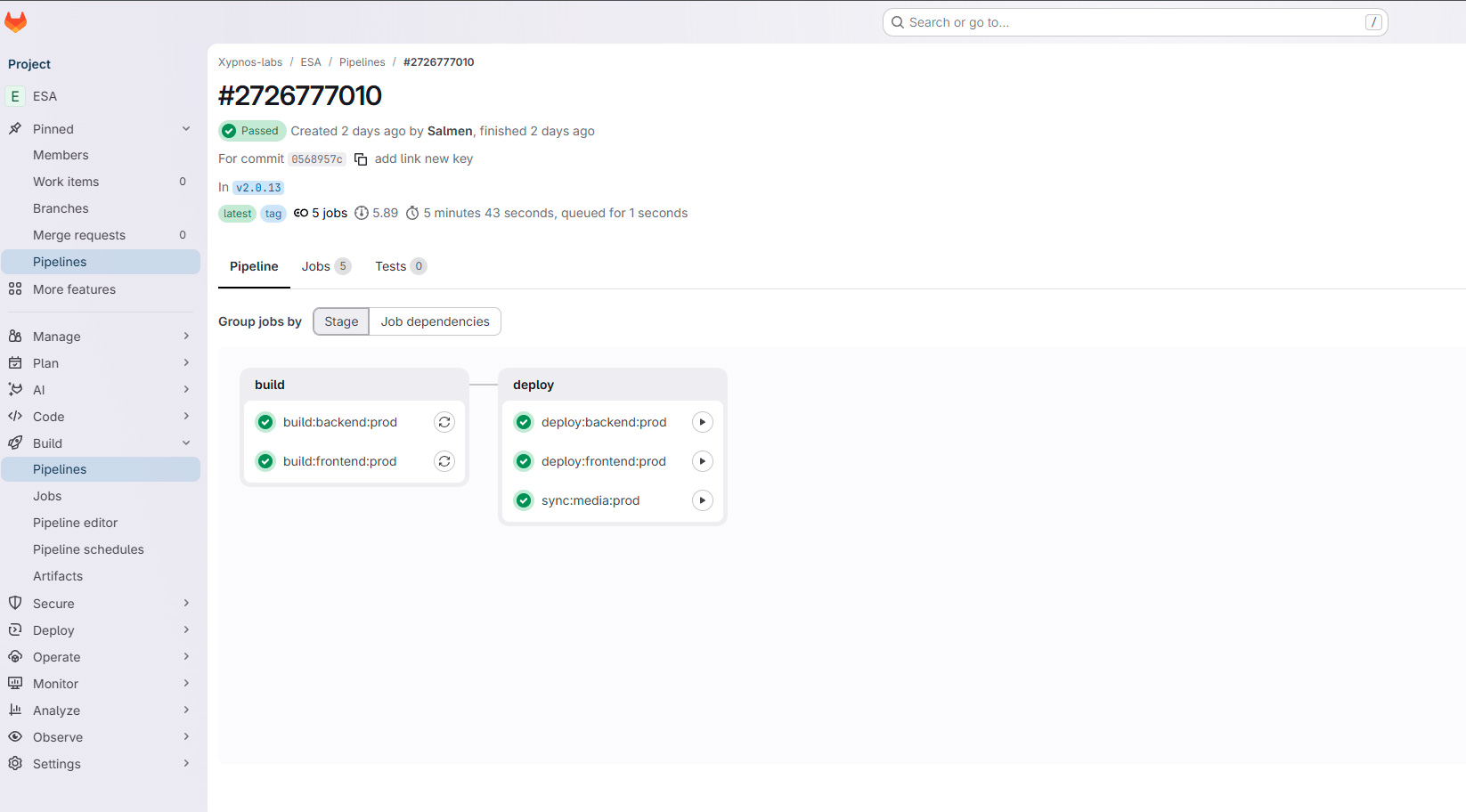Click the Secure shield icon
This screenshot has width=1466, height=812.
(15, 604)
